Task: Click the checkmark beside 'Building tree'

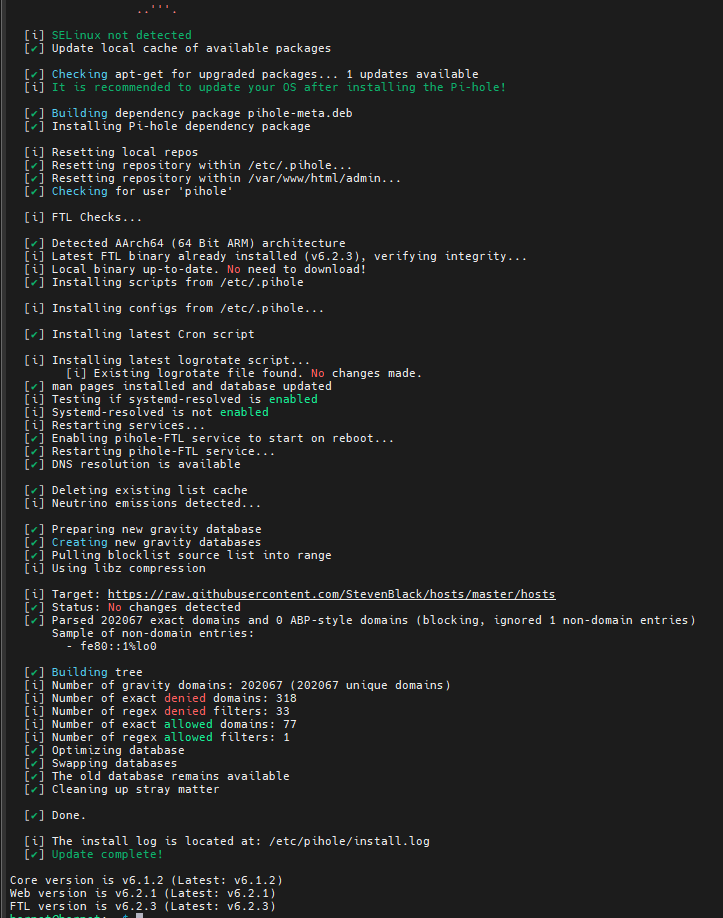Action: click(x=34, y=672)
